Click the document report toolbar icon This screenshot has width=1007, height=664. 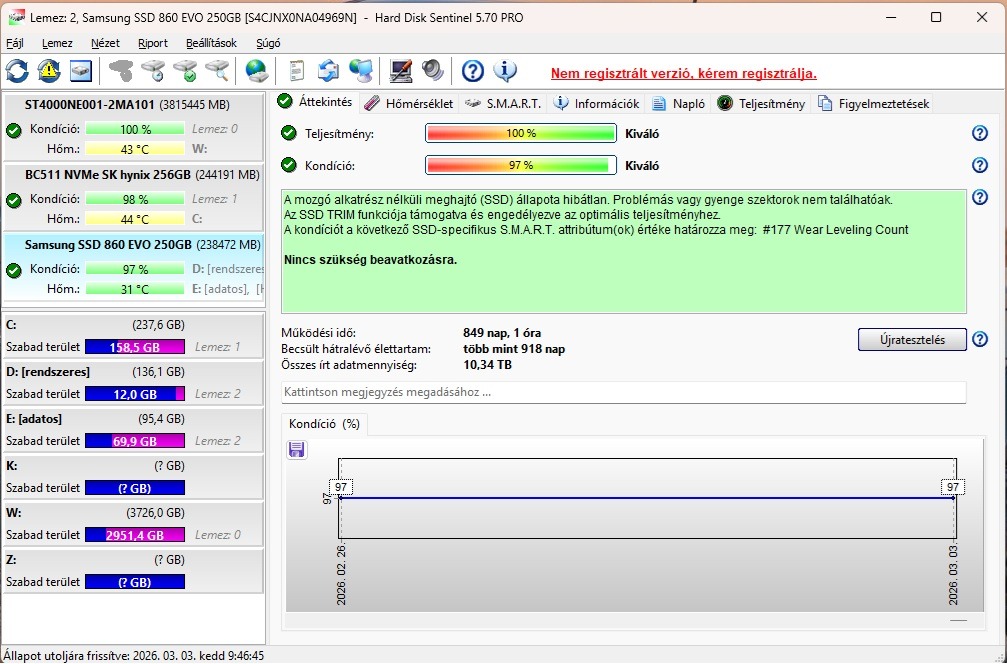(x=297, y=71)
